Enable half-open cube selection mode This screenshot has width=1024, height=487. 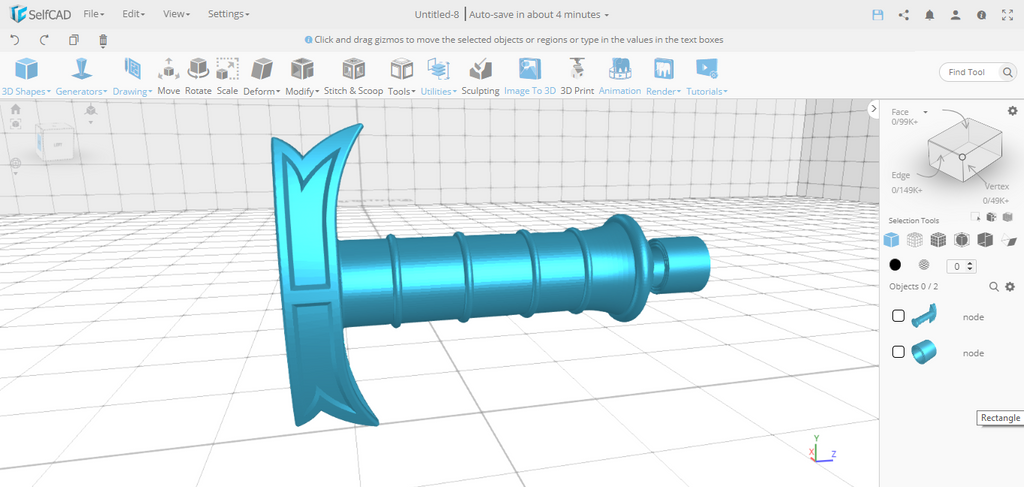(x=985, y=240)
